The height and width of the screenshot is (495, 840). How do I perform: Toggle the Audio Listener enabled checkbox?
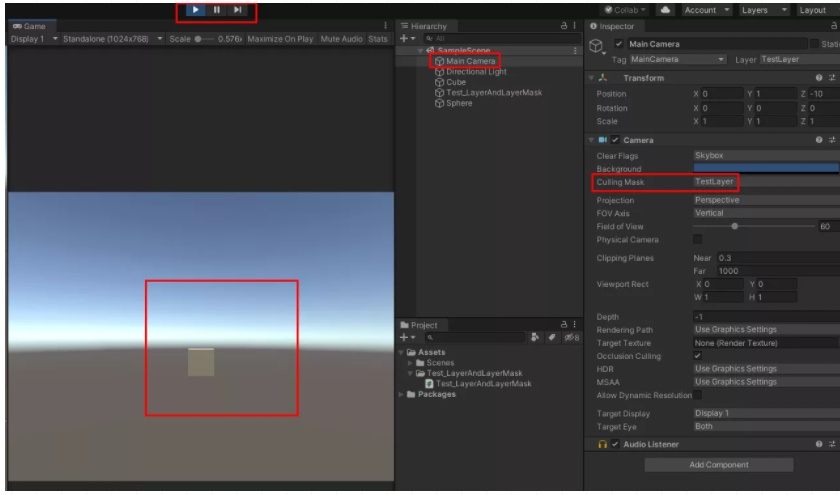point(615,444)
